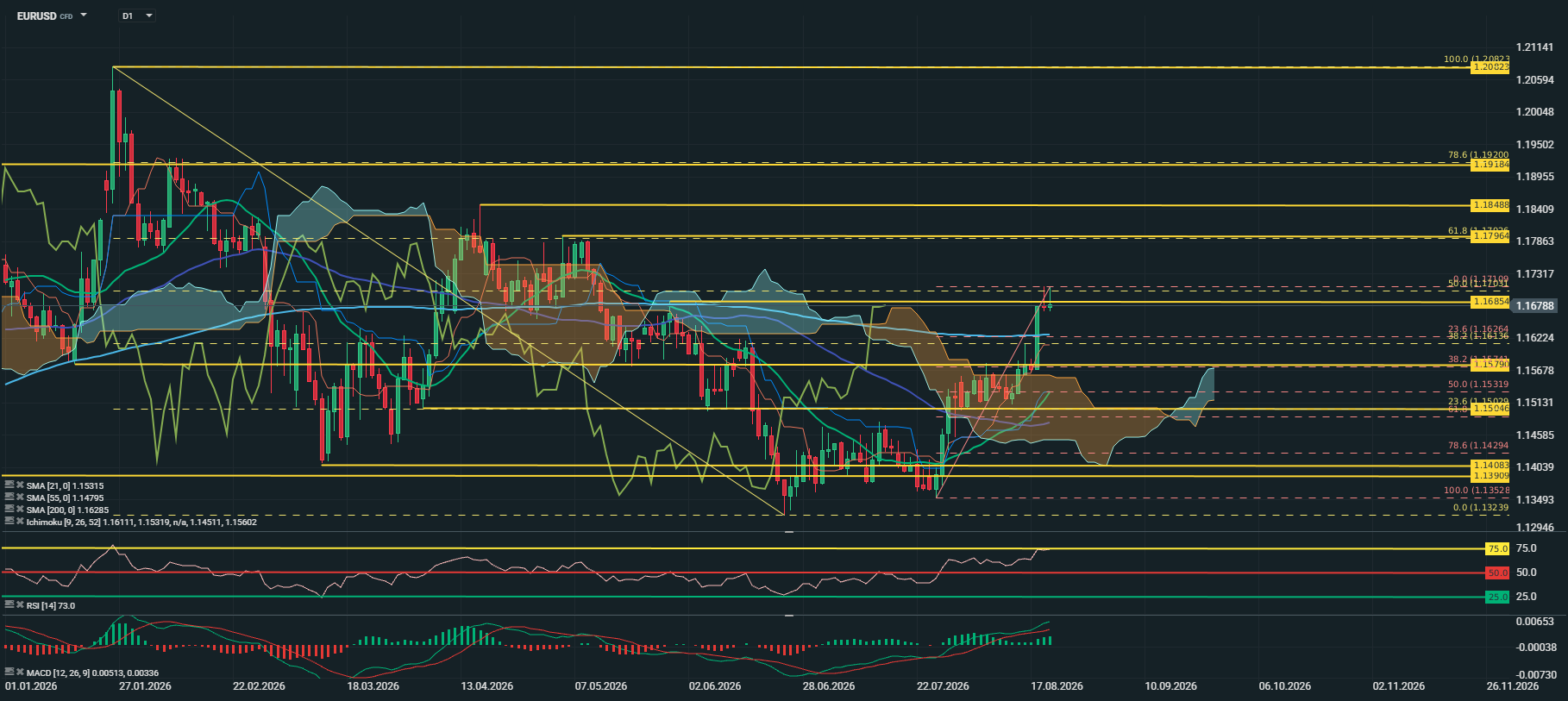
Task: Click the 01.01.2026 date on time axis
Action: [x=31, y=686]
